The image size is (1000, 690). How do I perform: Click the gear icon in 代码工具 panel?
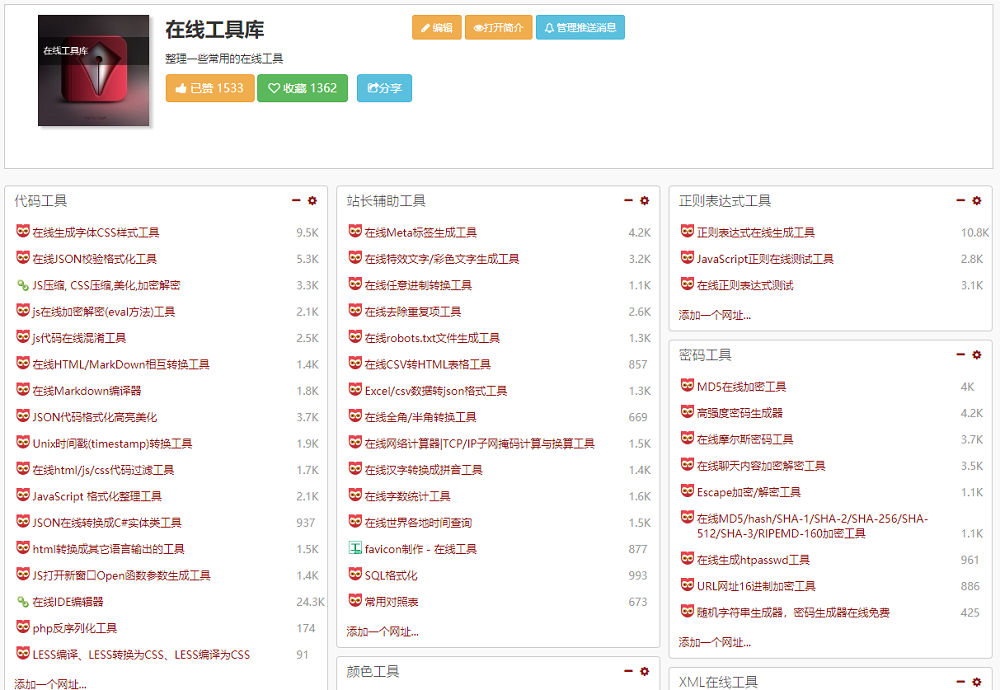click(312, 201)
